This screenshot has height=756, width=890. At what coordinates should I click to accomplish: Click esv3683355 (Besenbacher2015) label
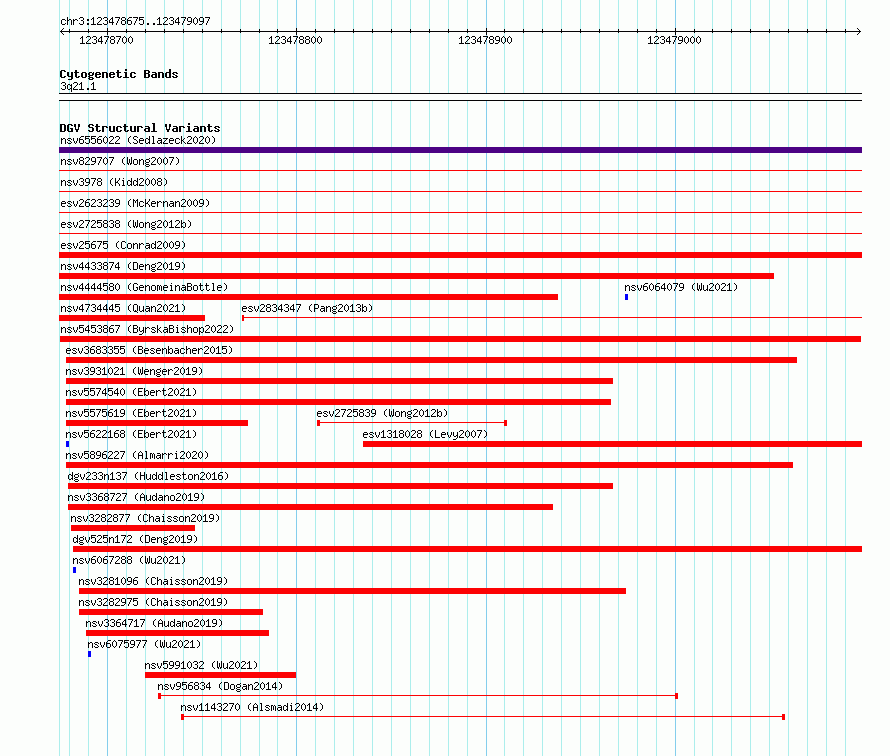149,350
